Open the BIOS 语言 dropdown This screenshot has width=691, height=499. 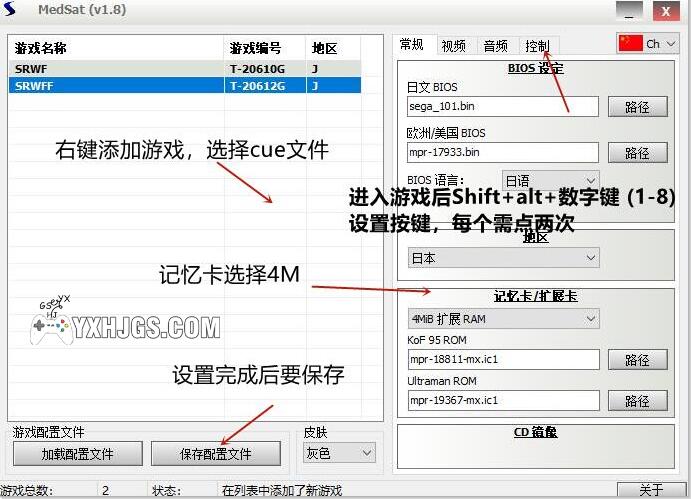[551, 180]
